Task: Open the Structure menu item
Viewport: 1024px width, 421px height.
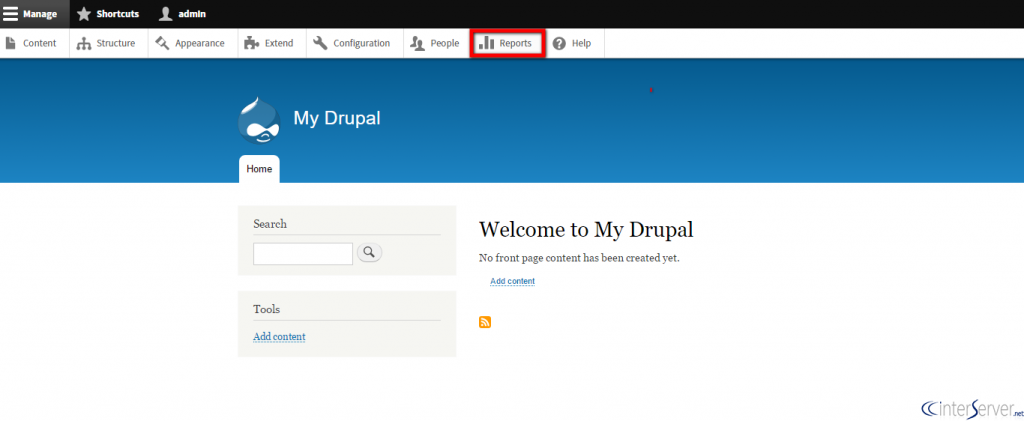Action: (108, 43)
